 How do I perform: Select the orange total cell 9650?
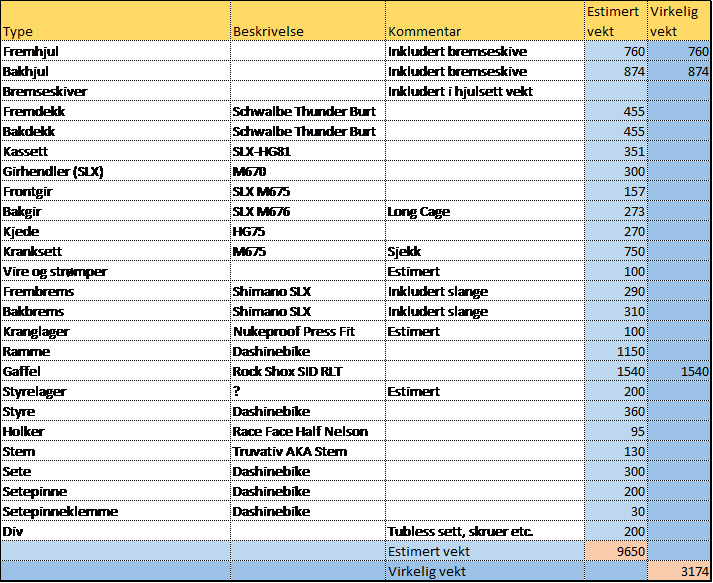pyautogui.click(x=615, y=551)
